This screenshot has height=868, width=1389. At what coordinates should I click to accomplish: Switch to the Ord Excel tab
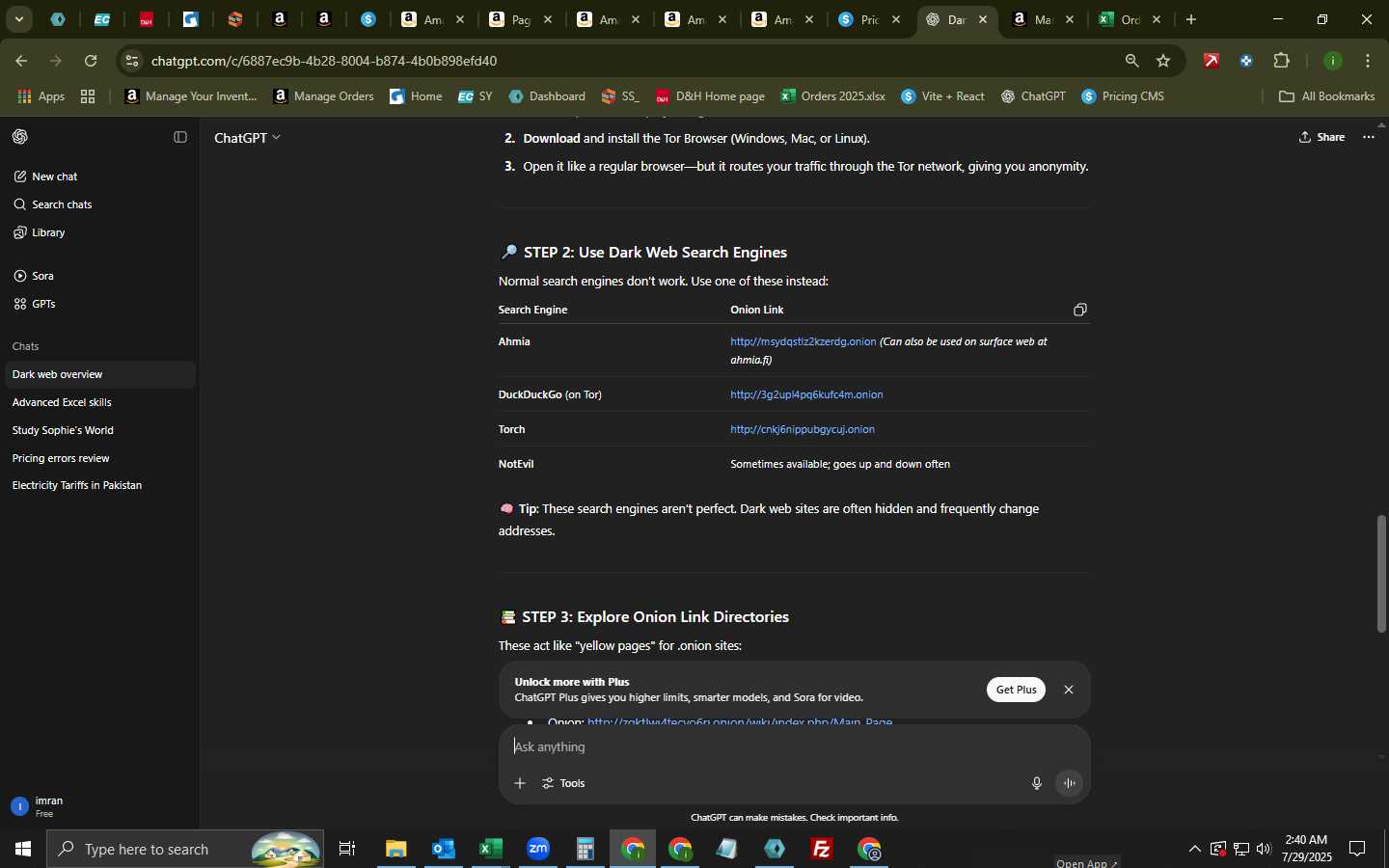coord(1131,19)
